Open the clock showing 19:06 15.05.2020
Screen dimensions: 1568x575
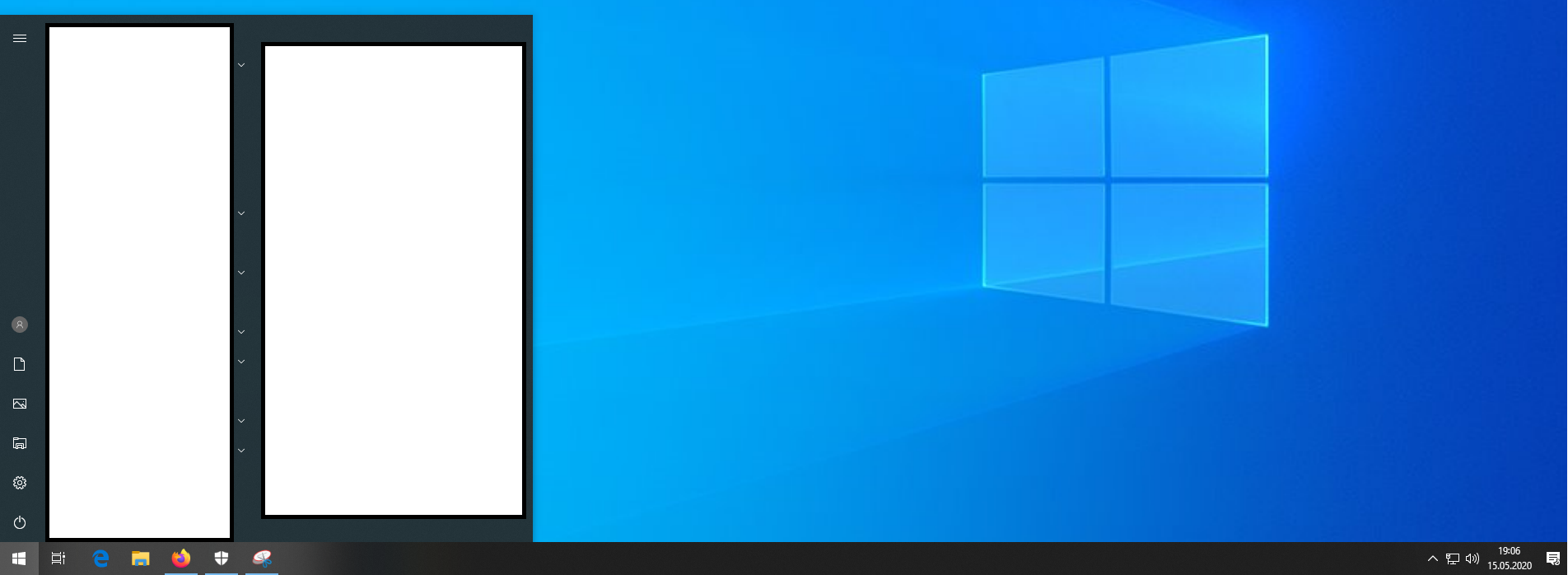coord(1510,559)
